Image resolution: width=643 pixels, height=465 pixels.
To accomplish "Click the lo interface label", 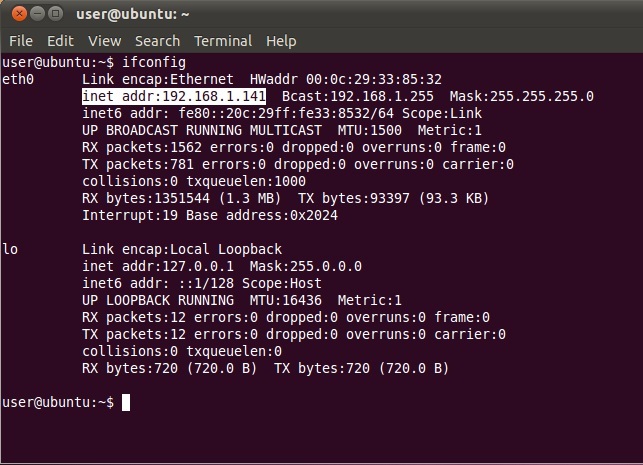I will [10, 249].
